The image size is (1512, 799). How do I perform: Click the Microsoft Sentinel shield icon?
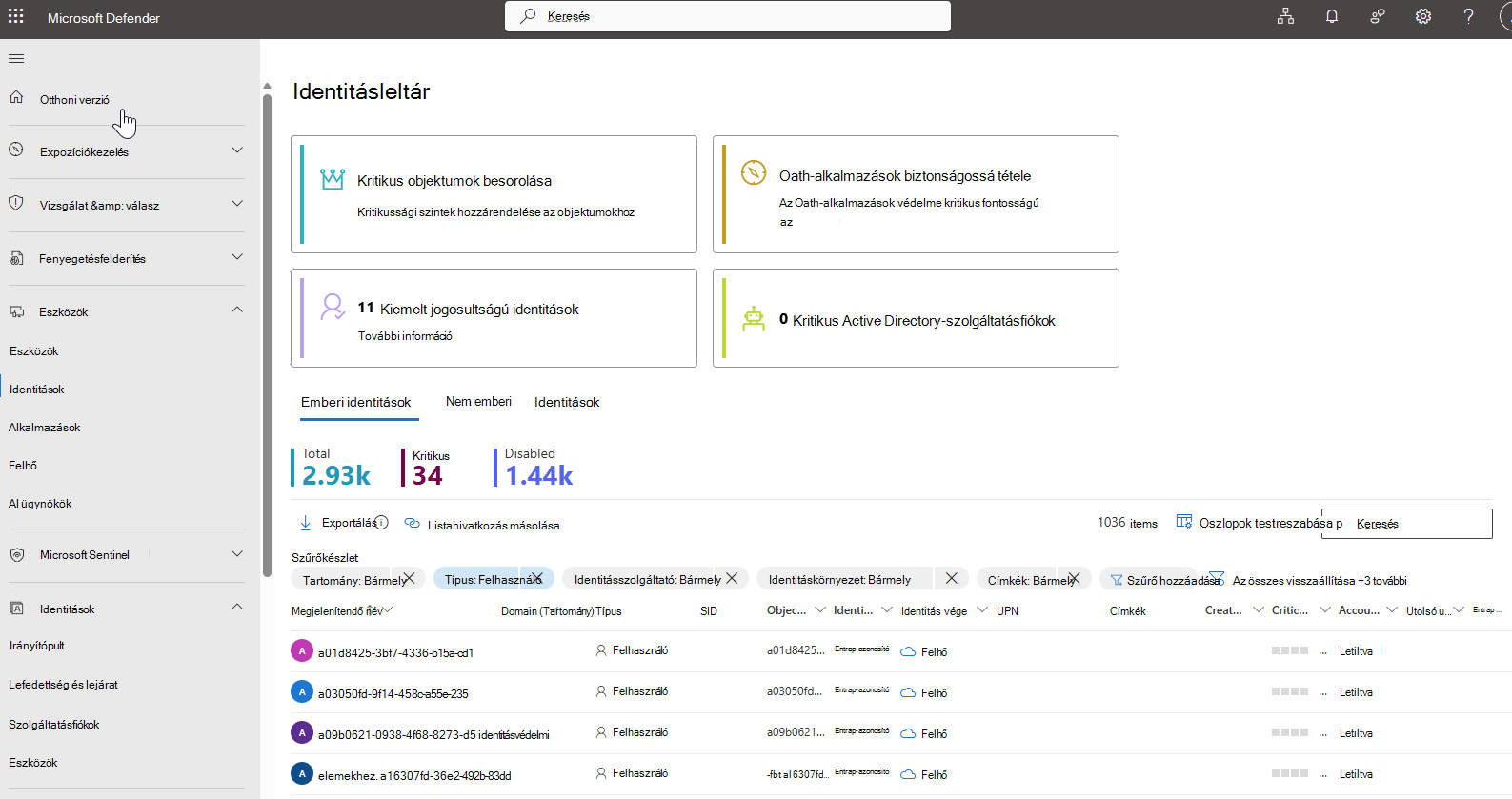(16, 554)
